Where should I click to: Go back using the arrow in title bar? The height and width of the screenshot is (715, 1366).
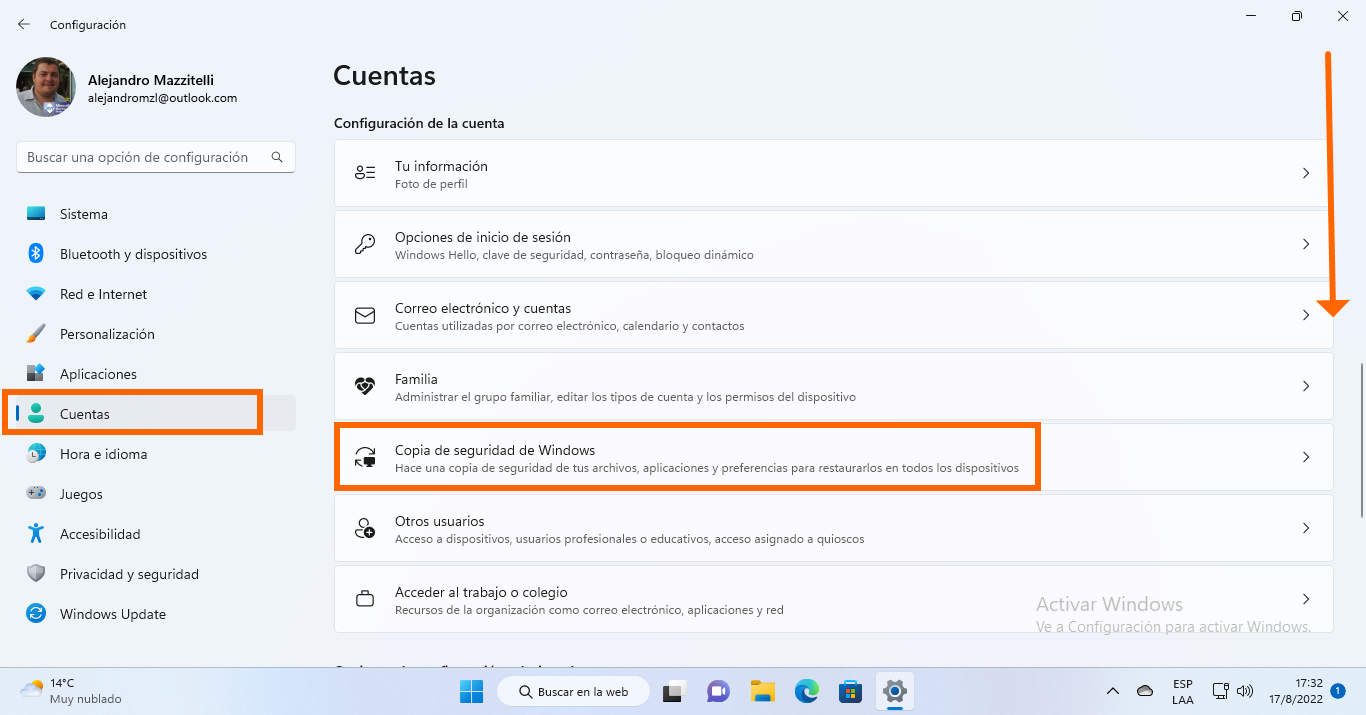tap(24, 24)
